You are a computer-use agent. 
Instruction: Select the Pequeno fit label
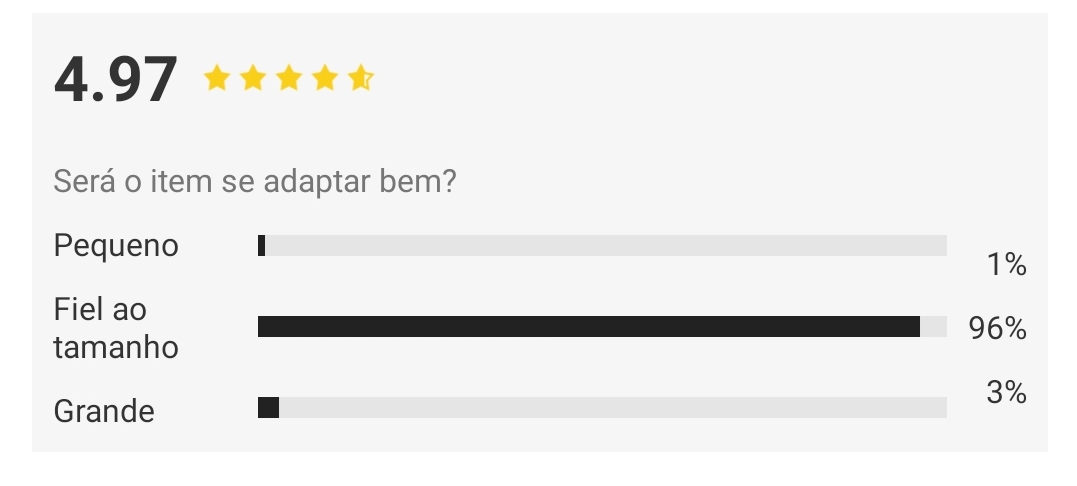(x=116, y=246)
